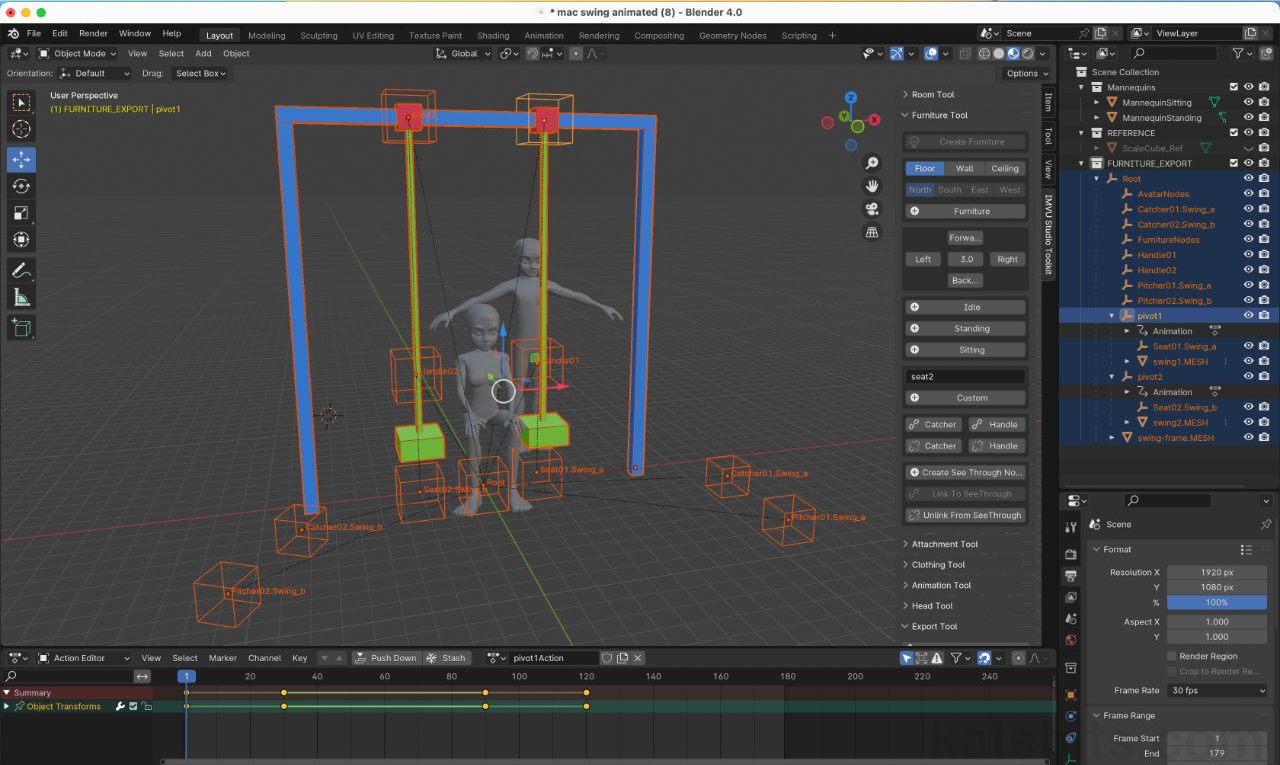Activate the Rotate tool
The height and width of the screenshot is (765, 1280).
pyautogui.click(x=22, y=186)
